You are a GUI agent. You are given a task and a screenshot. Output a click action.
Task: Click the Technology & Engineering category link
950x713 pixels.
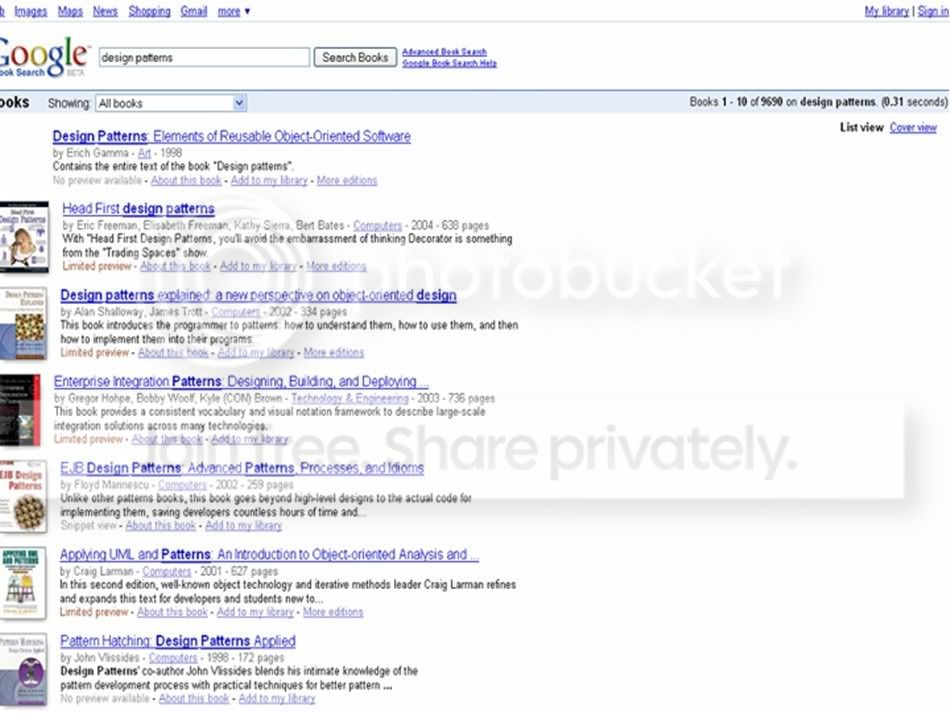coord(350,399)
